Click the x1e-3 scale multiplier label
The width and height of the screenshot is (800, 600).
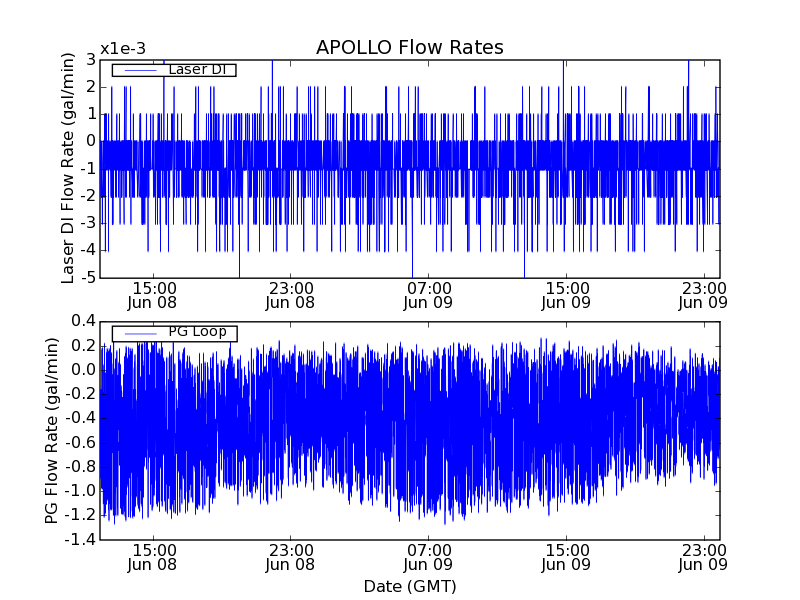pos(123,49)
